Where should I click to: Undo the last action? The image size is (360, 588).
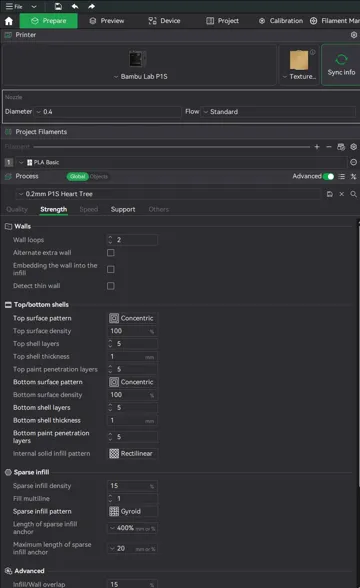click(75, 6)
